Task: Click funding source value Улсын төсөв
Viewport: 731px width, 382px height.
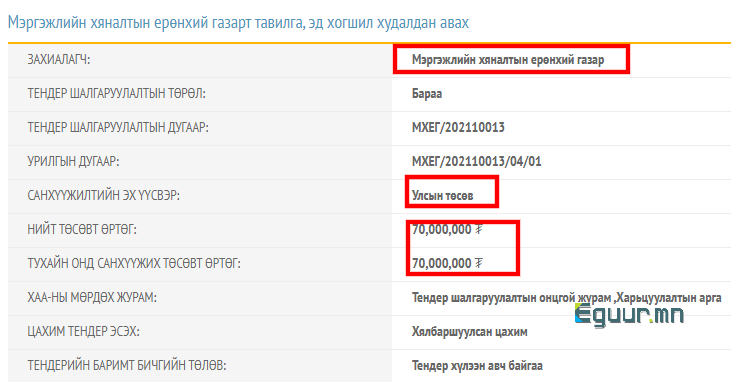Action: (x=442, y=195)
